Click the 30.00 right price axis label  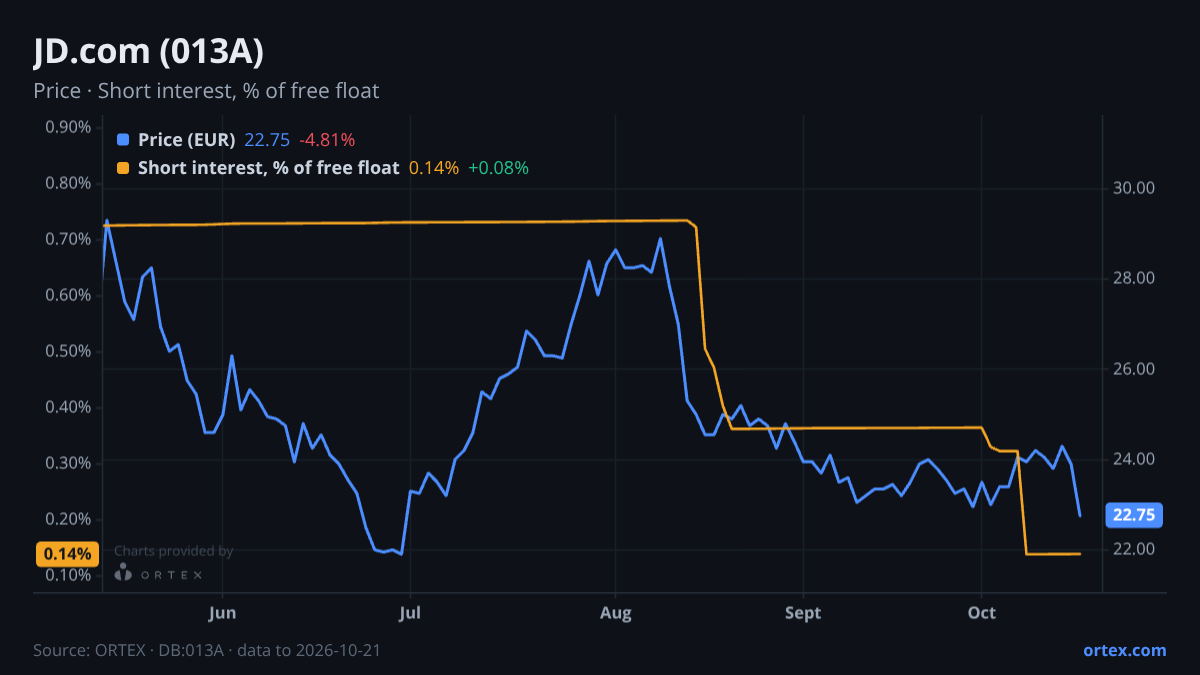coord(1133,188)
